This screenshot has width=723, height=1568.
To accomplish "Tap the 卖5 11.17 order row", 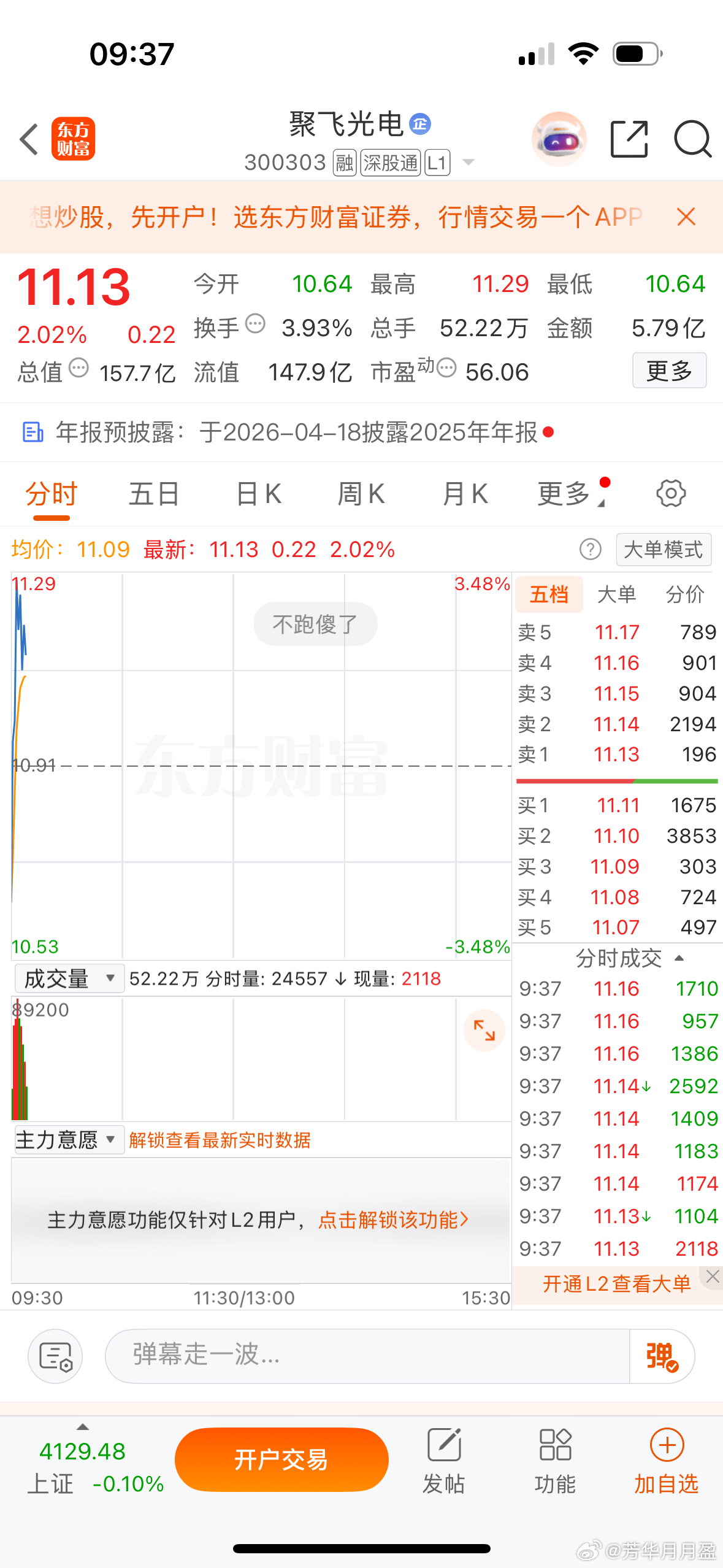I will pos(617,632).
